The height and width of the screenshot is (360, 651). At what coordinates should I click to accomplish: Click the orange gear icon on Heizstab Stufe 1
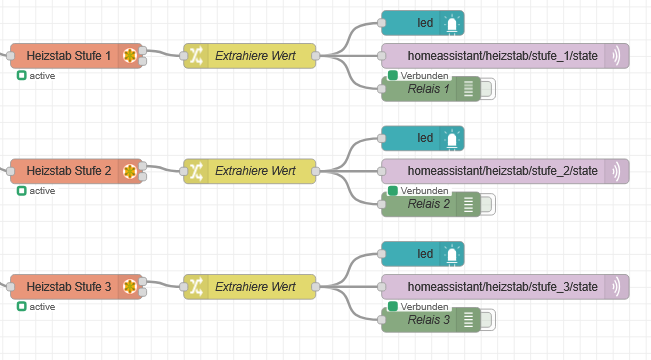pyautogui.click(x=130, y=56)
